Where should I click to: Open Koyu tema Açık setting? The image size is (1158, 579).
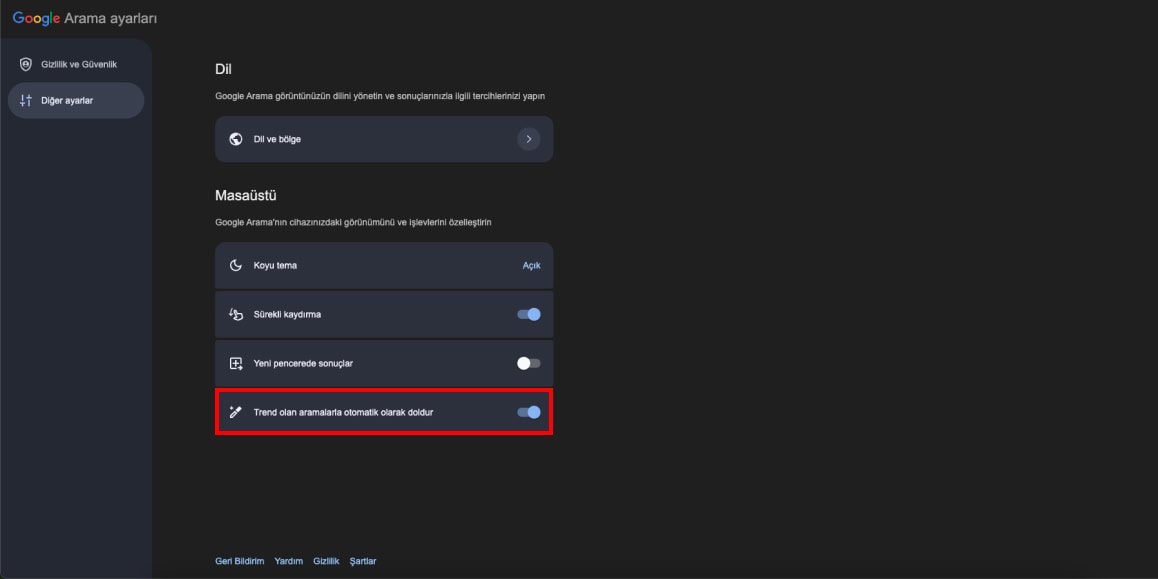(x=532, y=265)
